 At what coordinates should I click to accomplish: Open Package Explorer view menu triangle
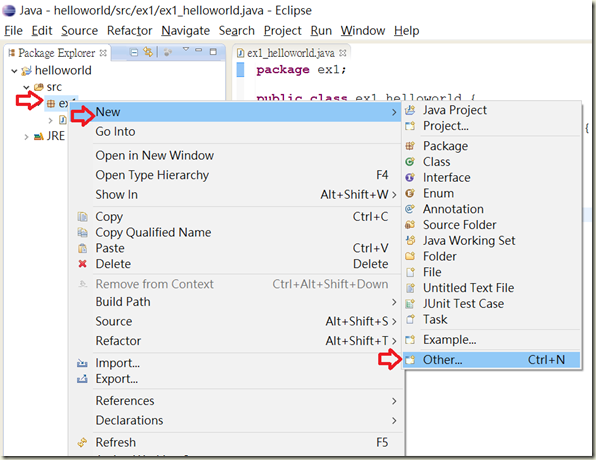[185, 49]
